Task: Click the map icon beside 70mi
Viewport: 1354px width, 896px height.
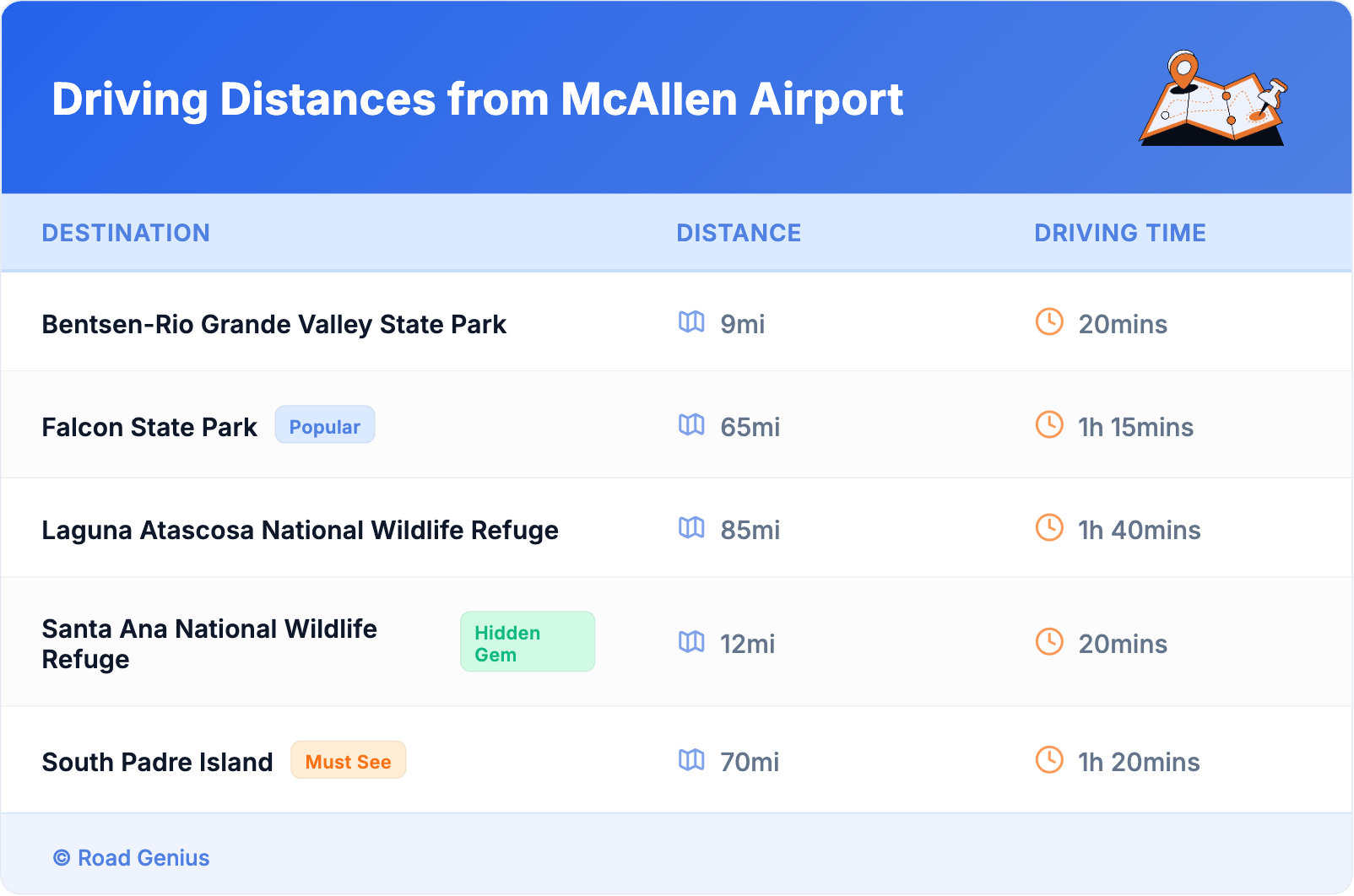Action: coord(691,760)
